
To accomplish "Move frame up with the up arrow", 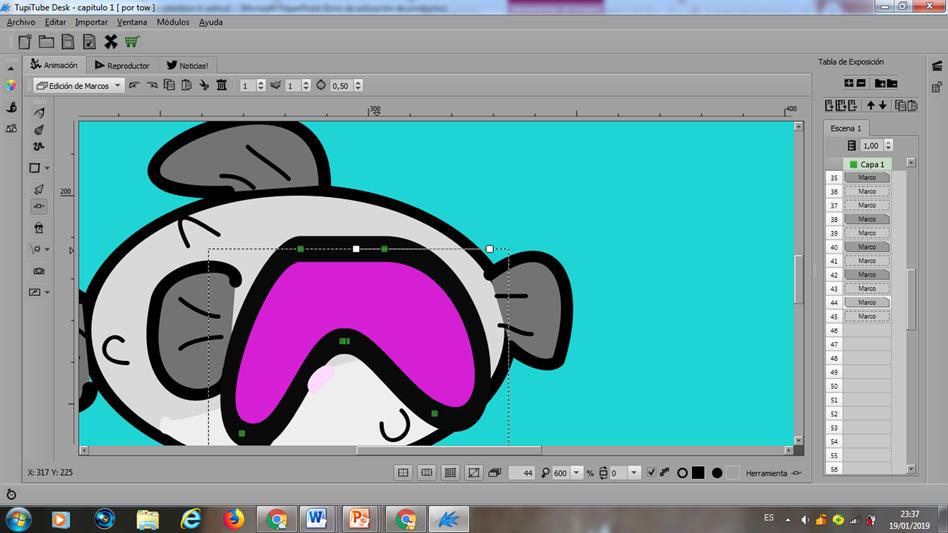I will click(871, 105).
